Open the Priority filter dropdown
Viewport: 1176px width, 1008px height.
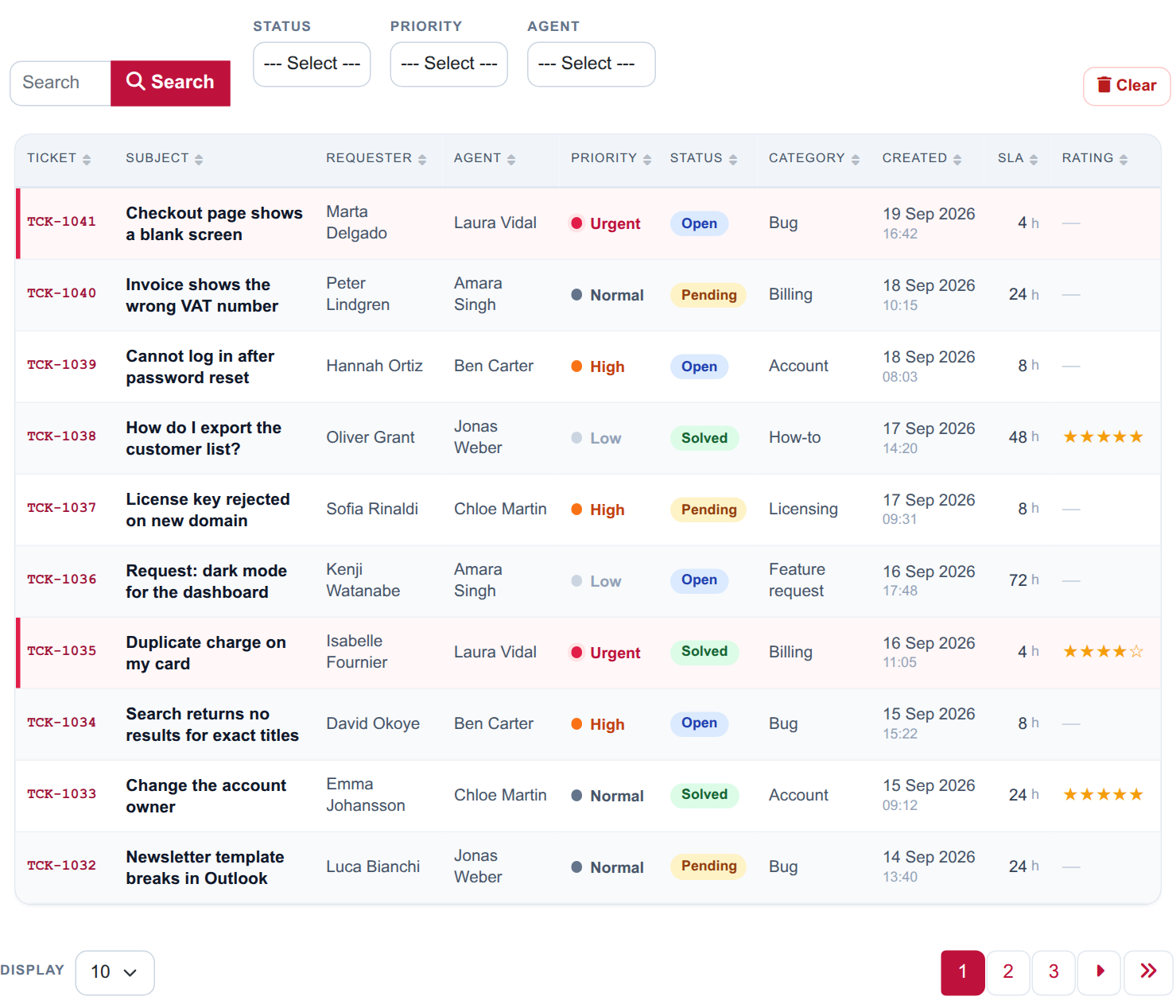click(x=449, y=64)
